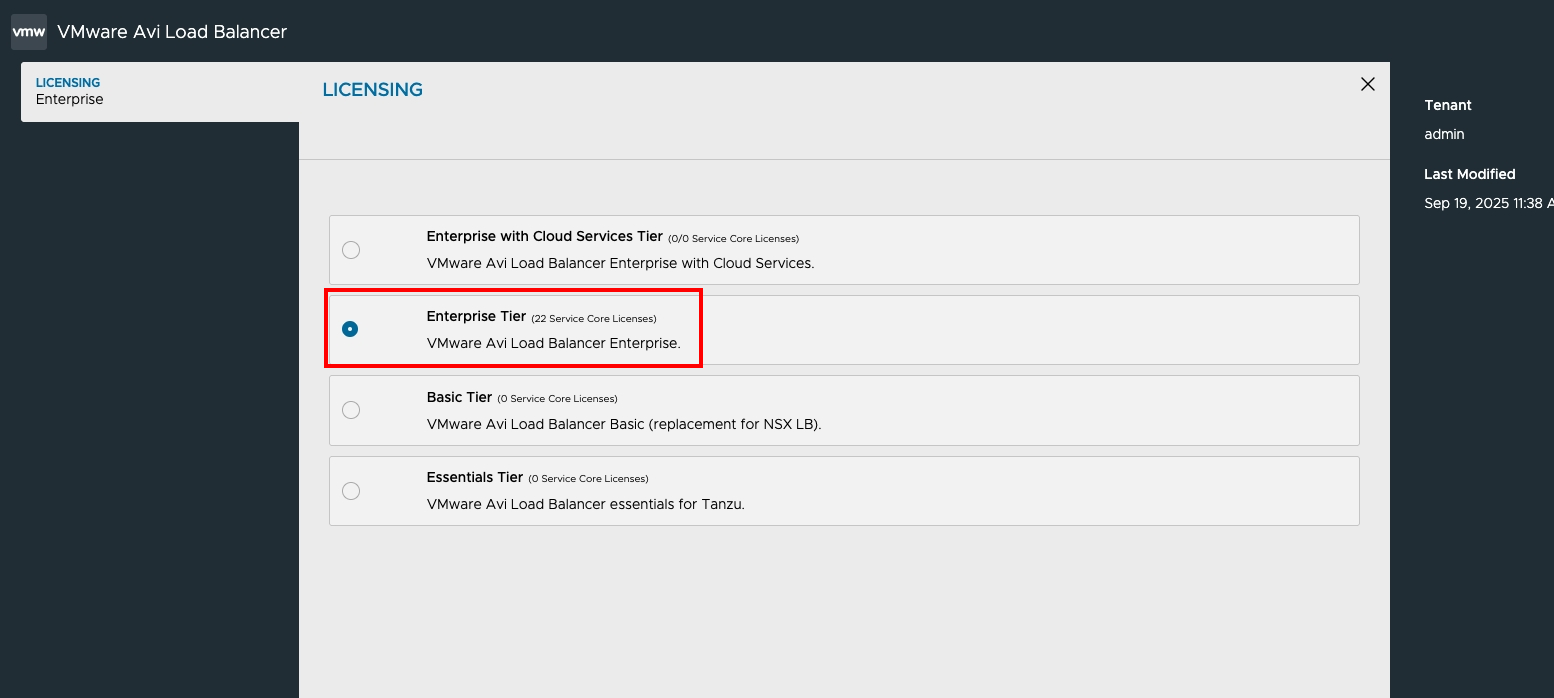Image resolution: width=1554 pixels, height=698 pixels.
Task: Click the admin tenant value
Action: [1444, 134]
